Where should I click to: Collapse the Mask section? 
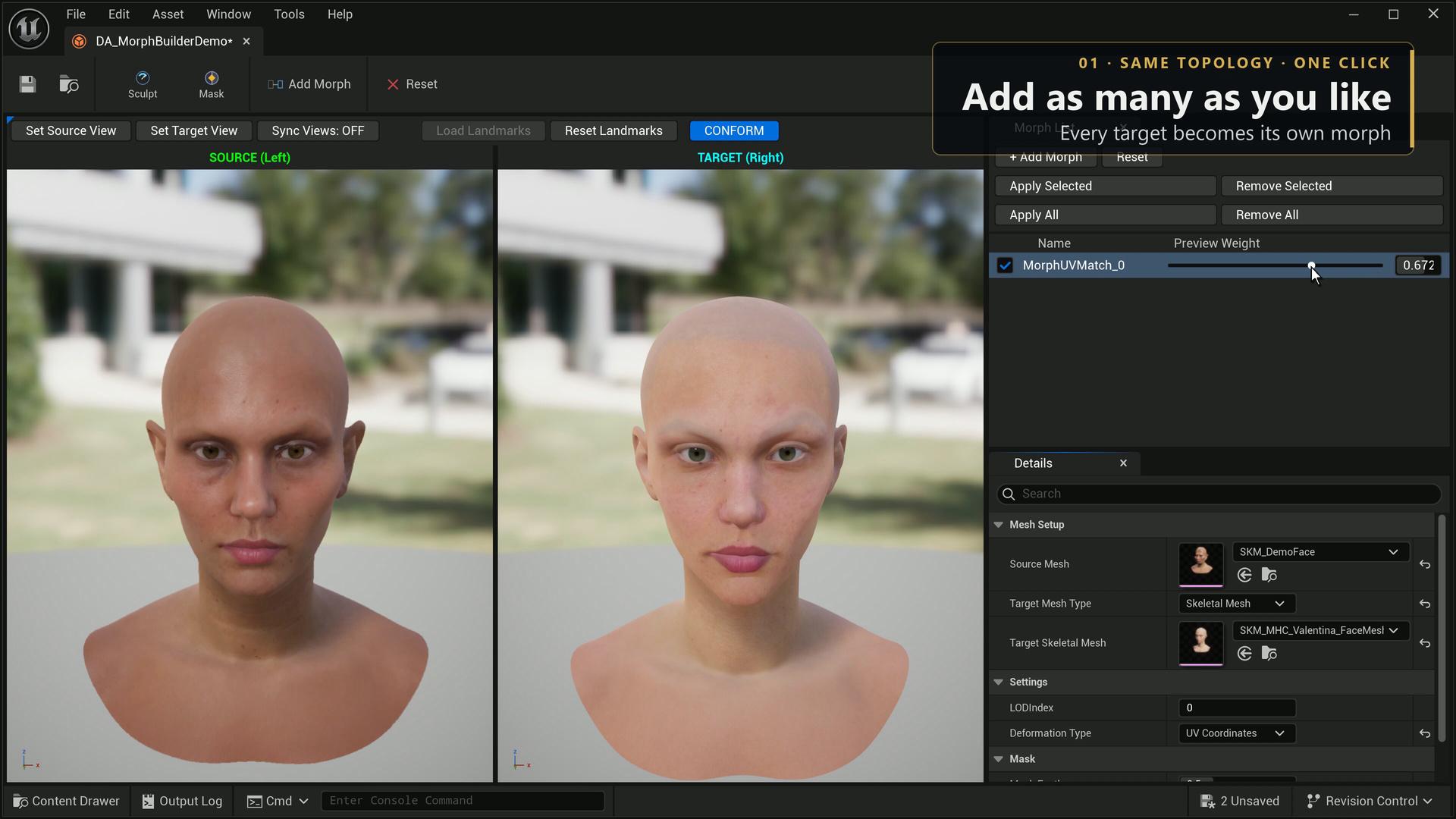[x=998, y=759]
